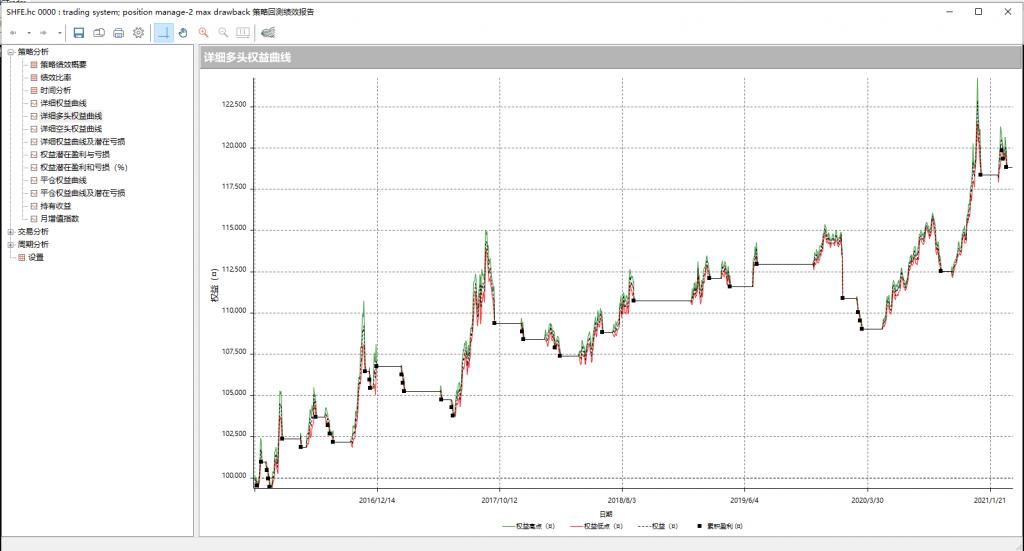Select 权益潜在盈利与亏损 tree item
The width and height of the screenshot is (1024, 551).
pos(75,155)
